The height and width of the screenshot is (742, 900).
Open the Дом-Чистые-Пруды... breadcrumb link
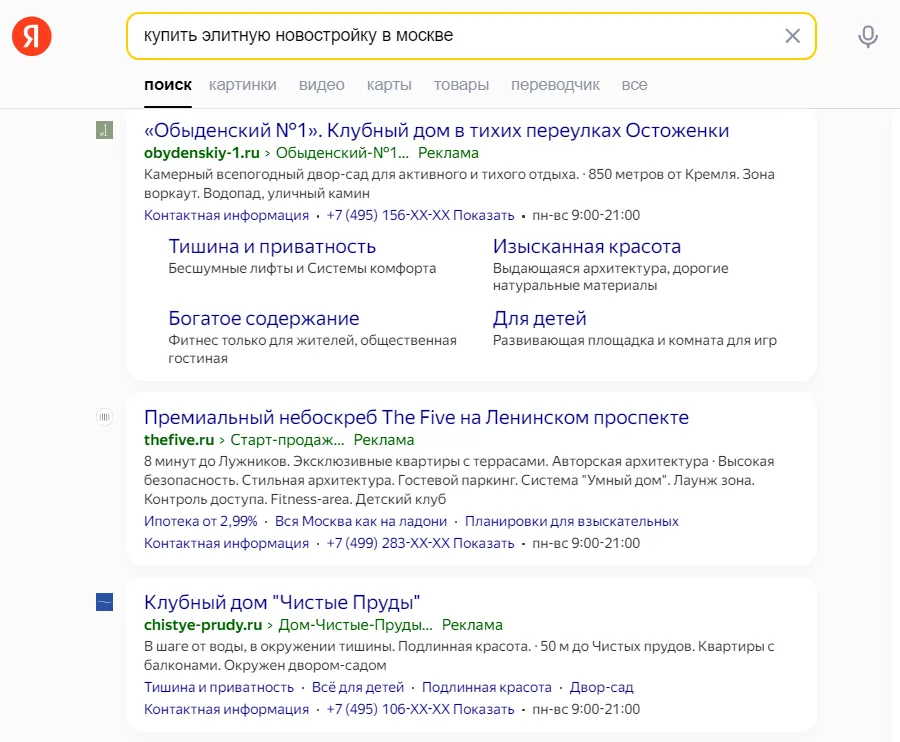pos(356,625)
